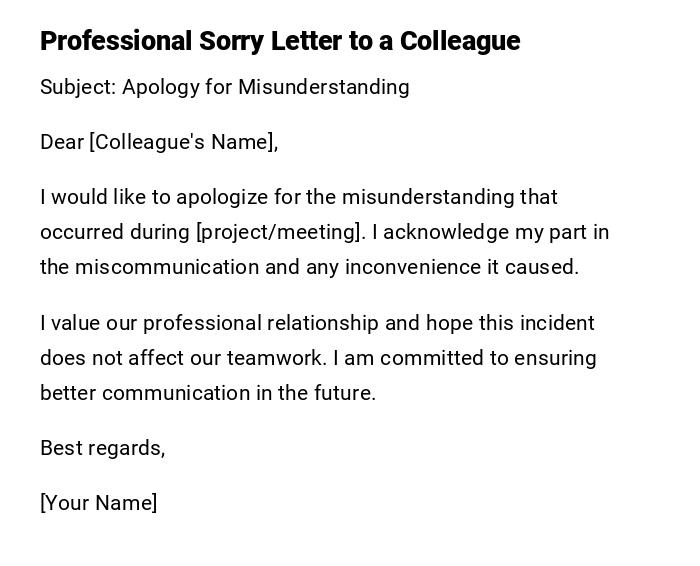This screenshot has height=566, width=700.
Task: Click the word 'occurred' in first paragraph
Action: [x=81, y=232]
